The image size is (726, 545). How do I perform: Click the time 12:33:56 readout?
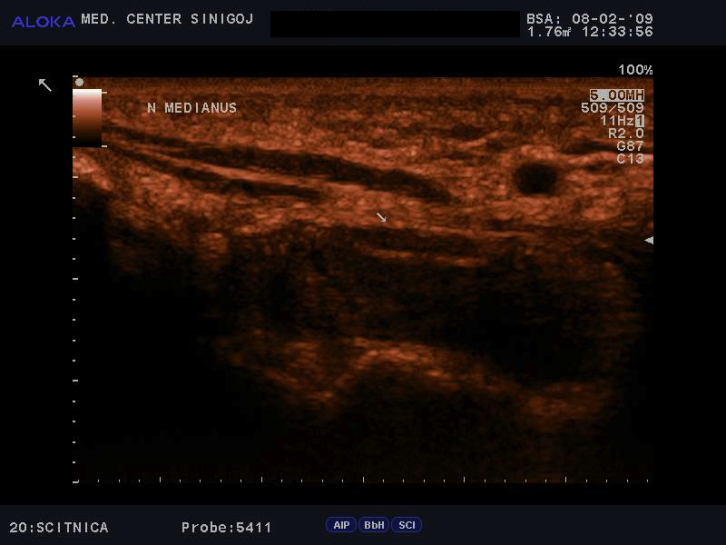tap(617, 32)
